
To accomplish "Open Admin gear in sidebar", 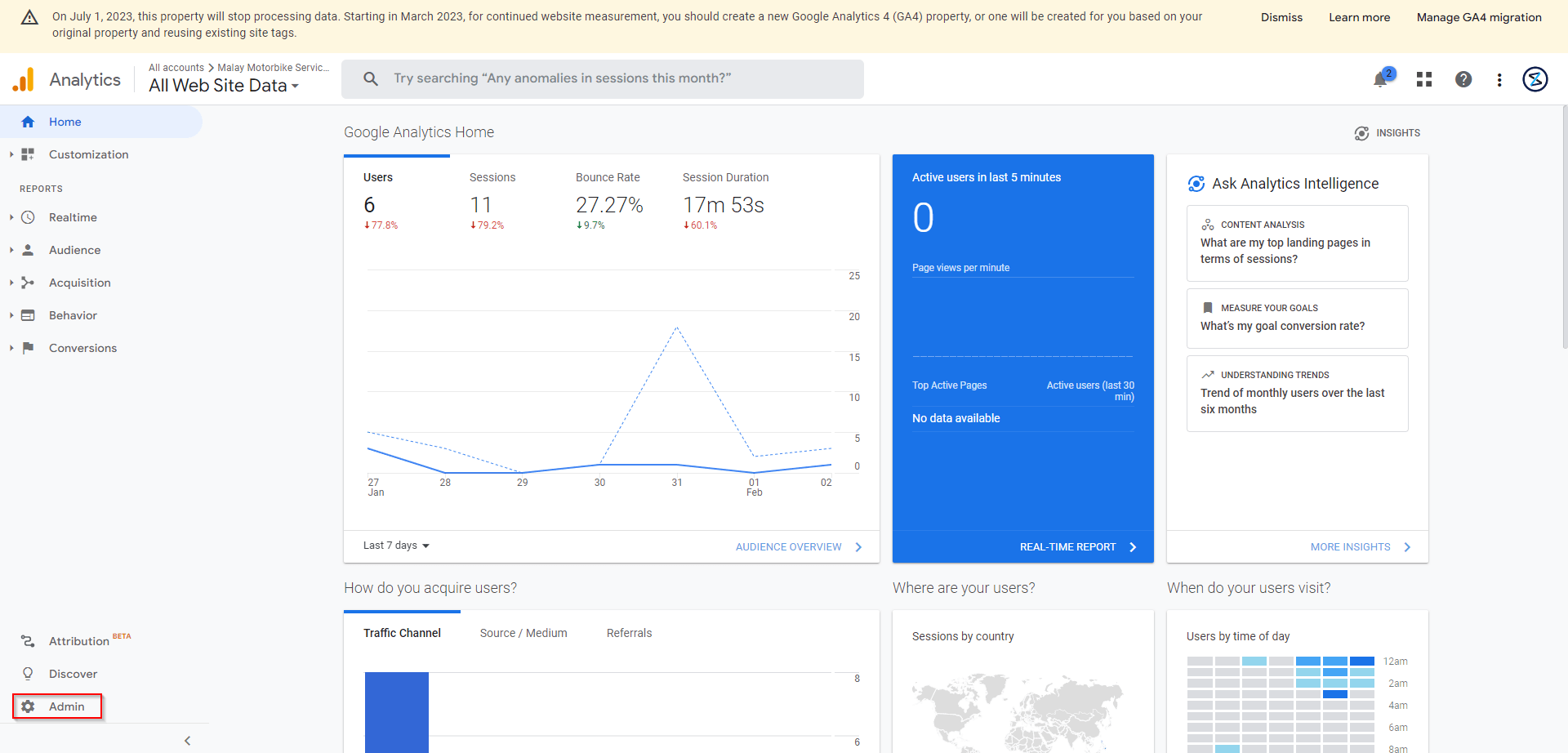I will [x=57, y=706].
